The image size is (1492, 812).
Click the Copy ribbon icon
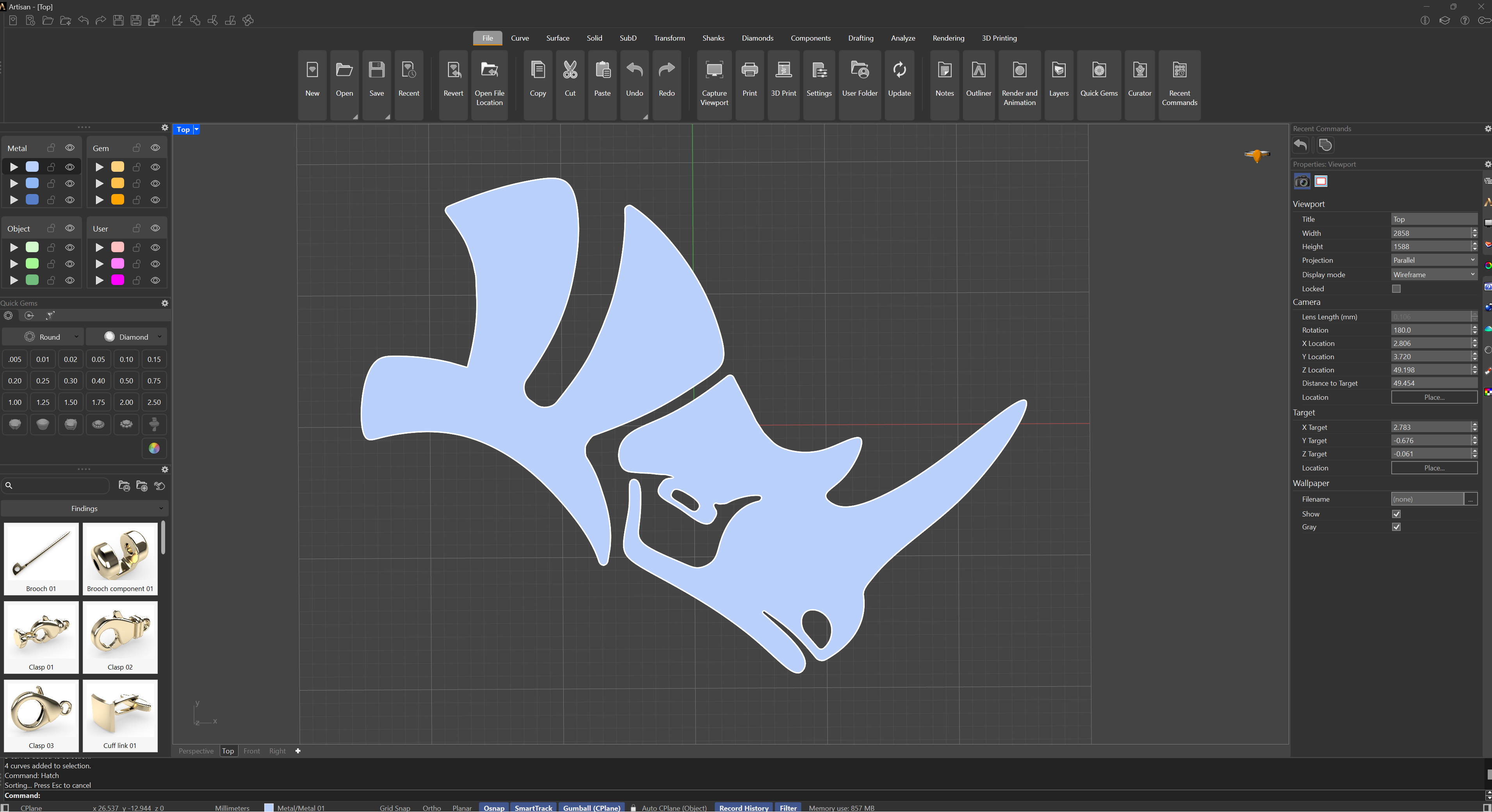(x=538, y=71)
